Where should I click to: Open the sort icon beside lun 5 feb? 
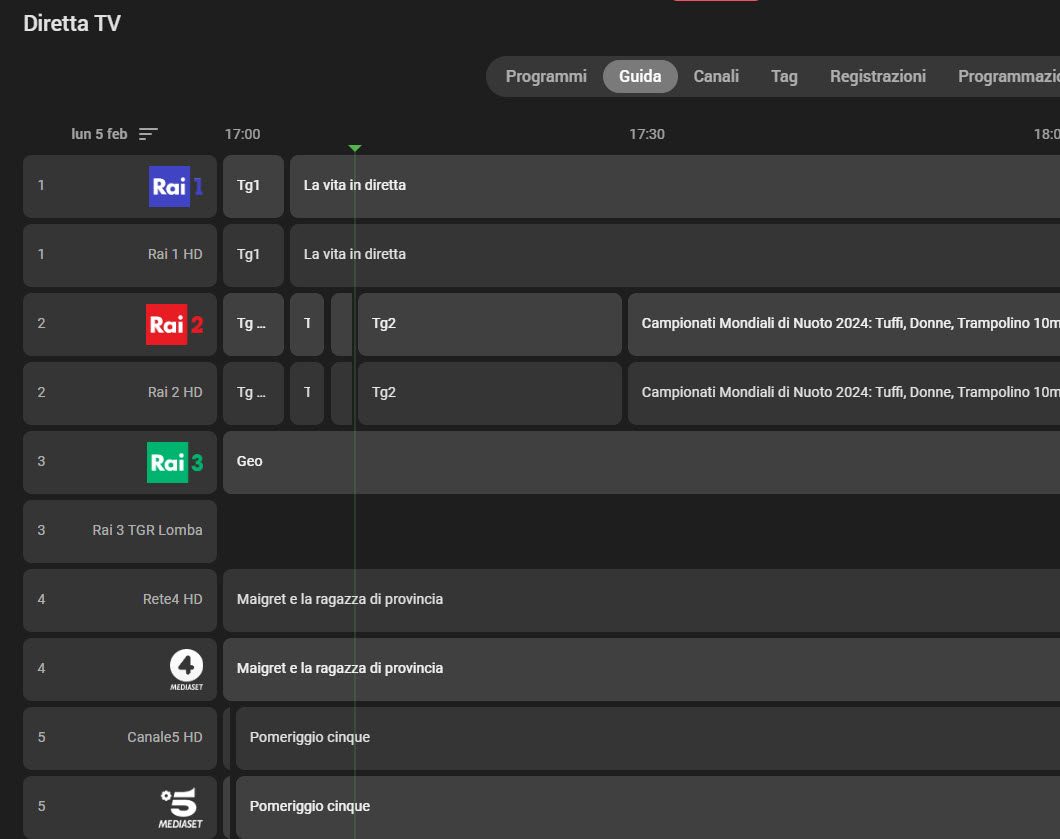[148, 134]
